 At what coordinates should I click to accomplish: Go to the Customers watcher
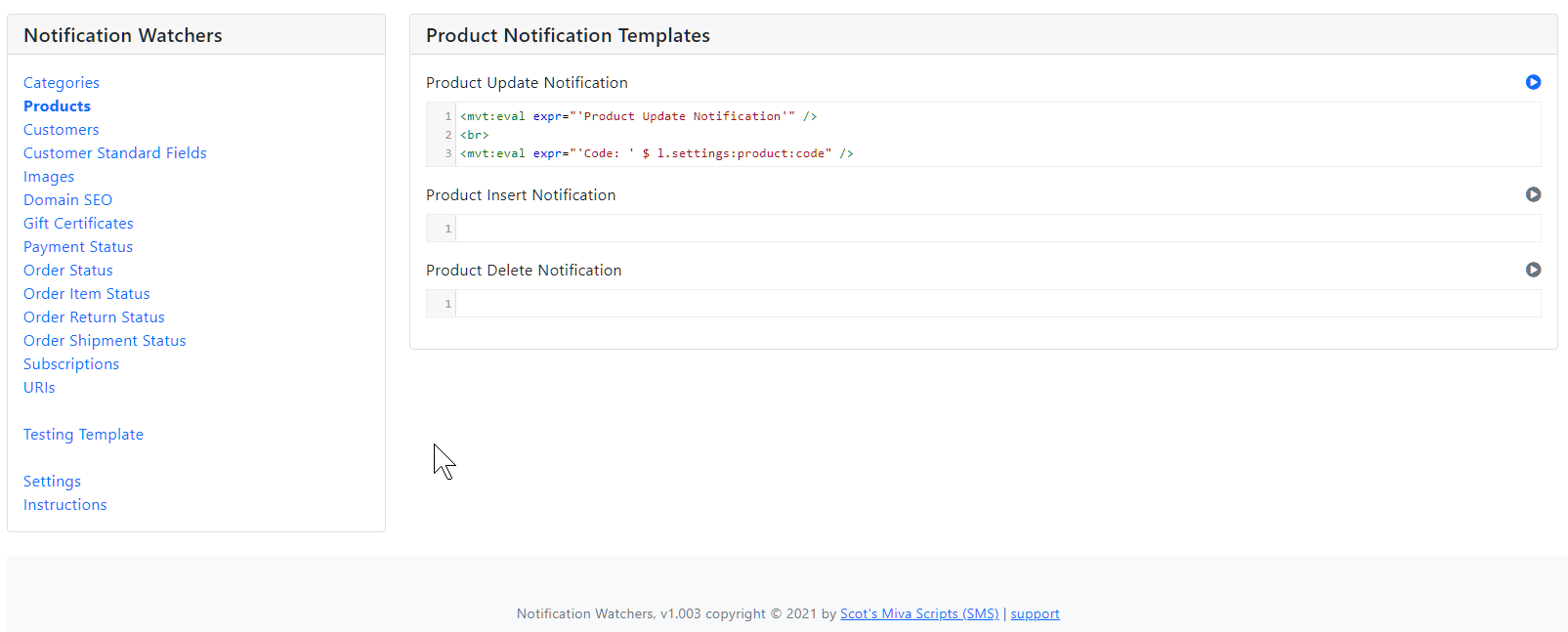pos(62,130)
